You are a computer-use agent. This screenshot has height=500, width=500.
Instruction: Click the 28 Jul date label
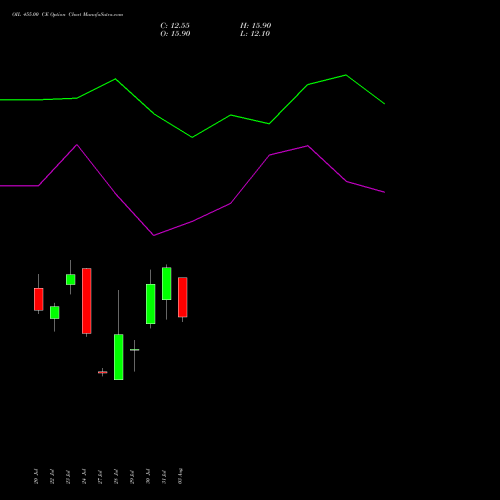(x=116, y=476)
